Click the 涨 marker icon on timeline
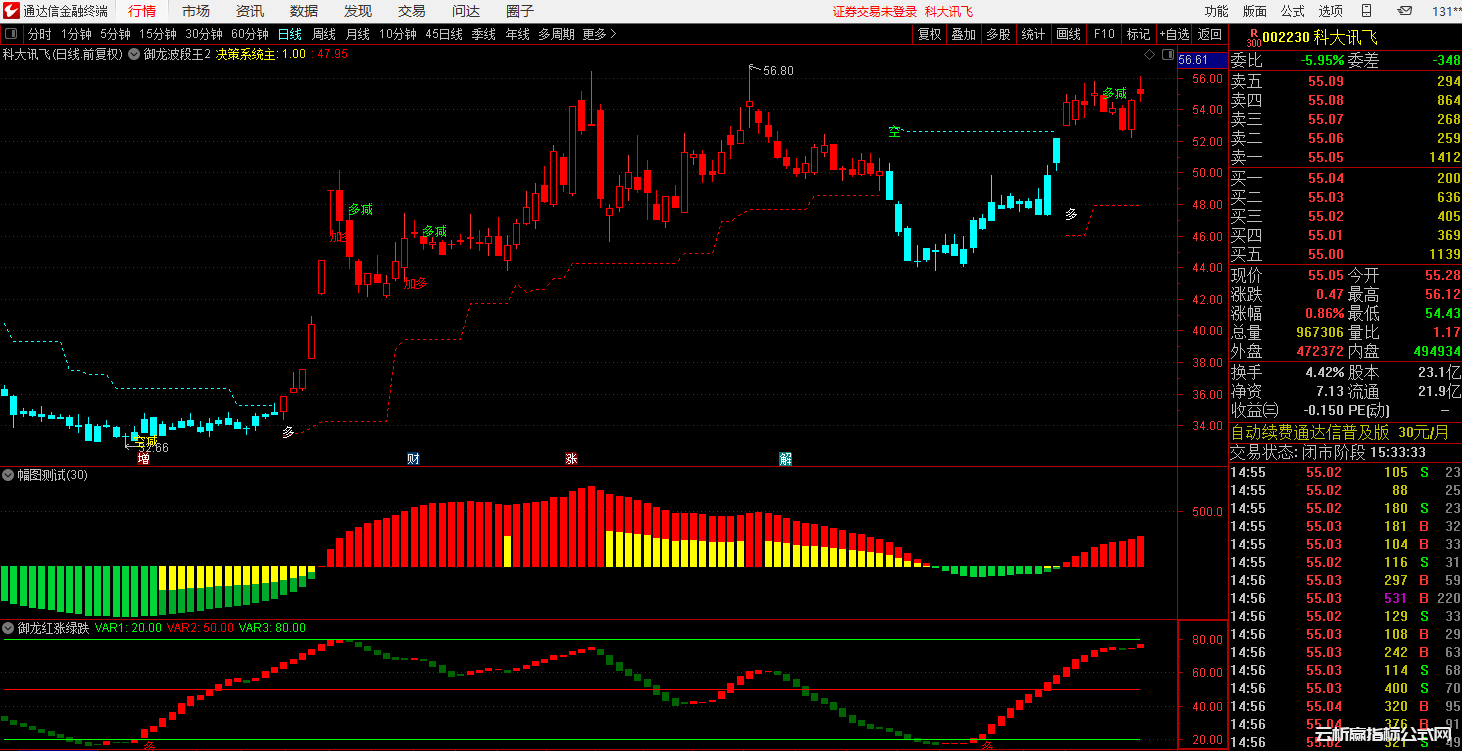Viewport: 1462px width, 751px height. tap(571, 459)
